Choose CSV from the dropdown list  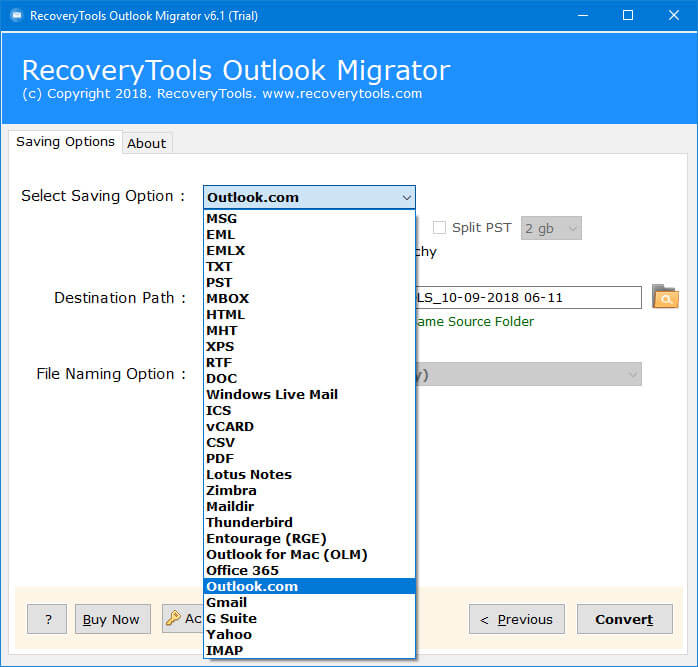[309, 443]
